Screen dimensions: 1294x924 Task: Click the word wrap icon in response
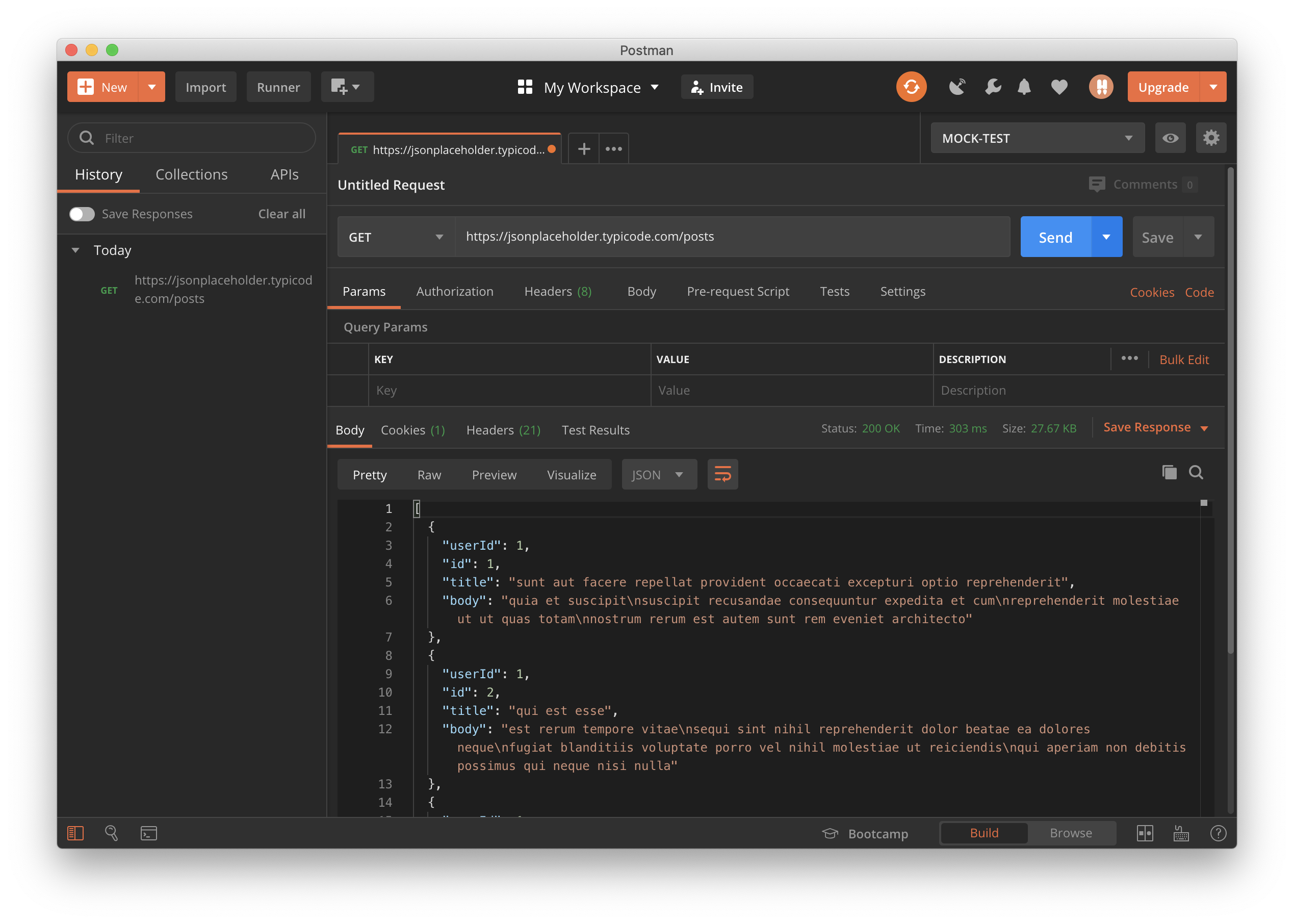click(x=722, y=475)
